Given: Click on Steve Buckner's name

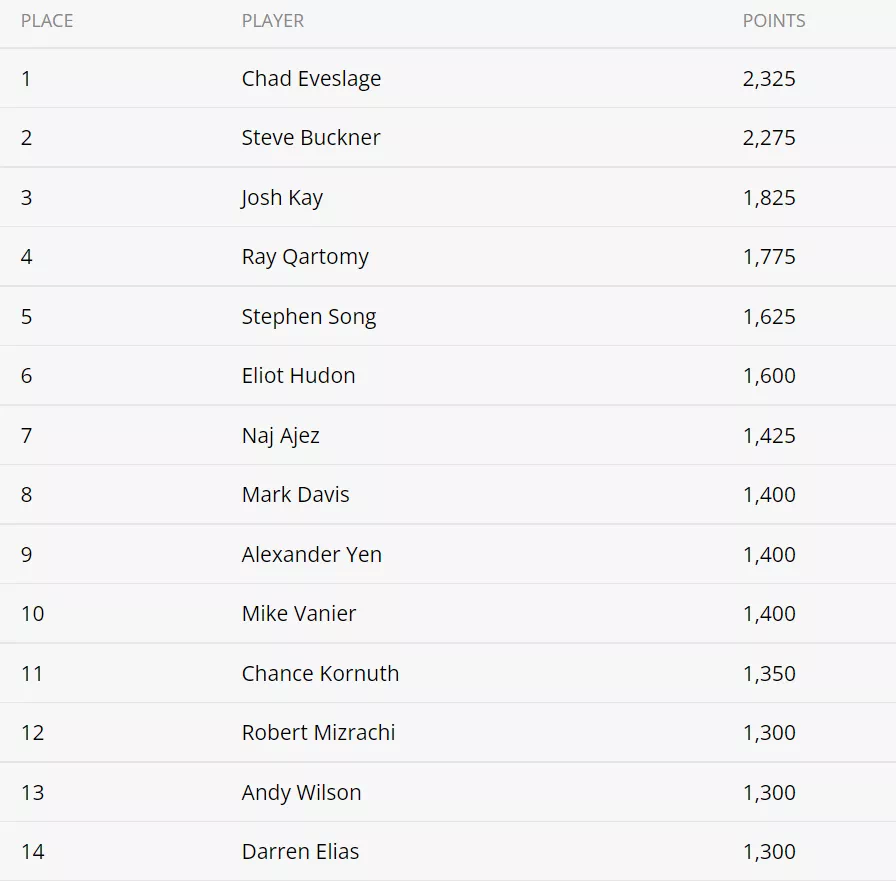Looking at the screenshot, I should click(x=310, y=138).
